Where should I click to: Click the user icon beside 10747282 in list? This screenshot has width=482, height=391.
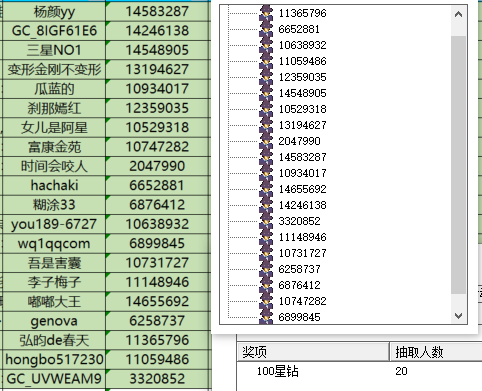(x=266, y=301)
